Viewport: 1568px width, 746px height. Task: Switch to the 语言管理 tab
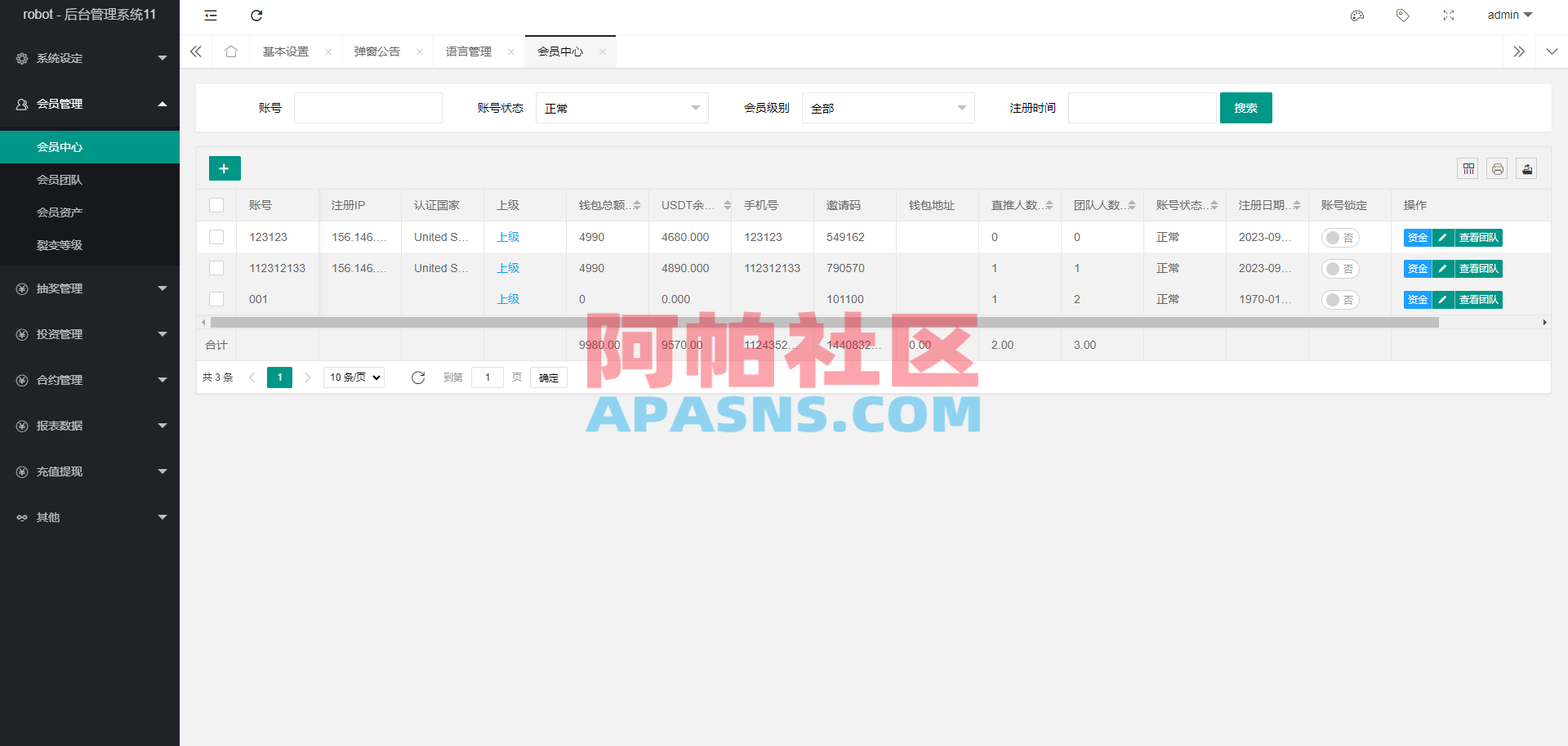[x=468, y=51]
